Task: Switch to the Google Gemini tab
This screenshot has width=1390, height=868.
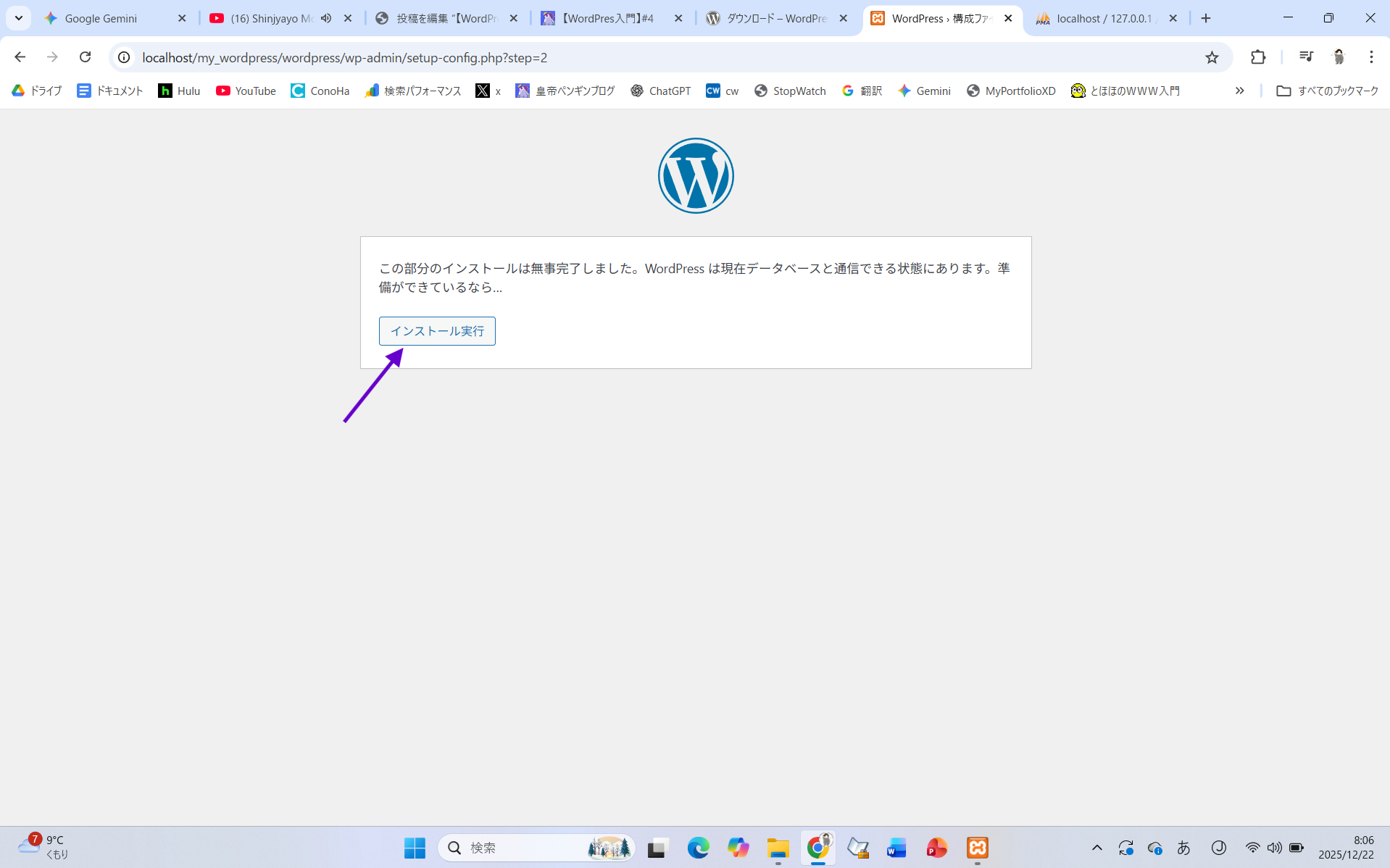Action: (101, 18)
